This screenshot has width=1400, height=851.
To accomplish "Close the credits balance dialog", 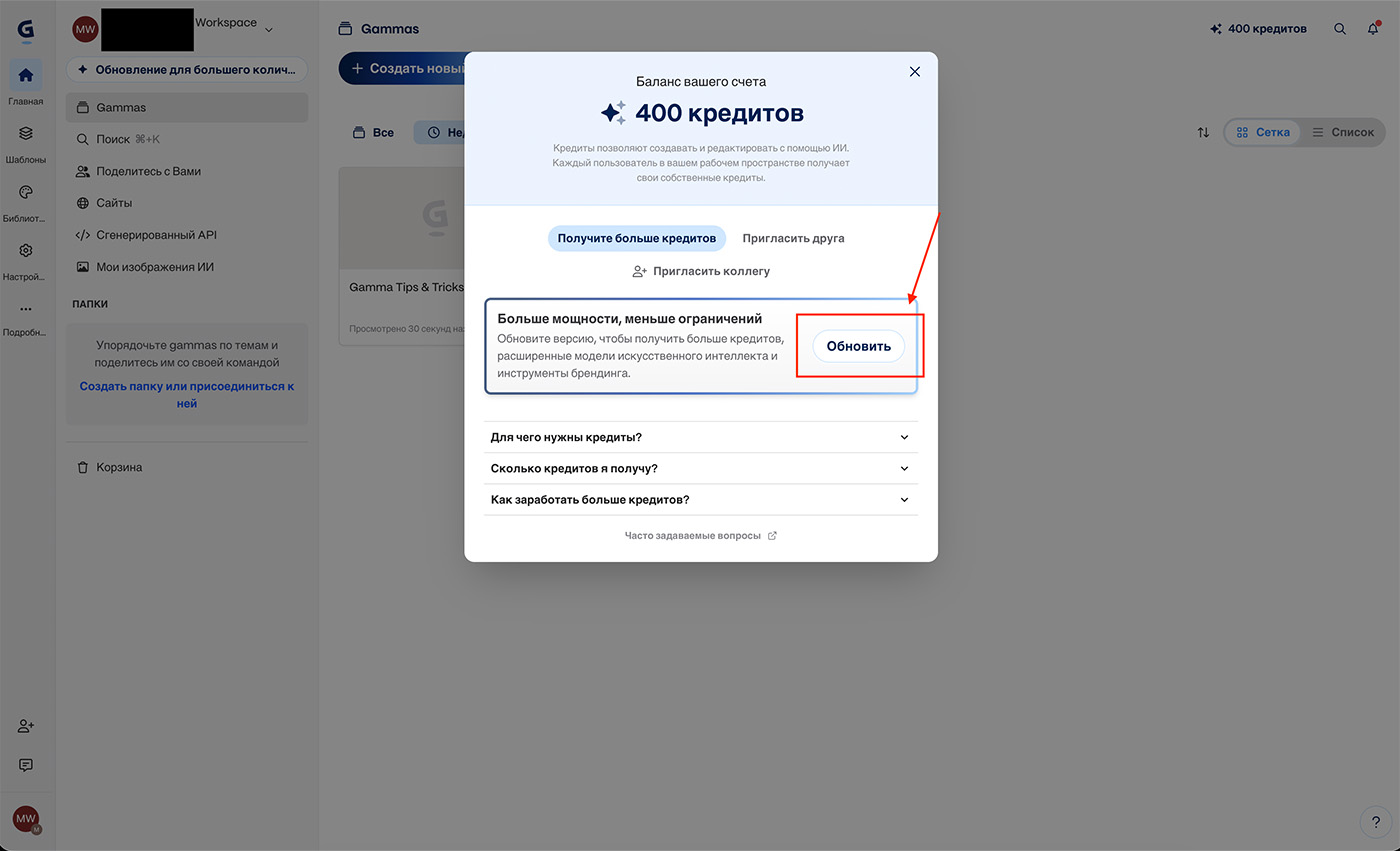I will click(914, 72).
